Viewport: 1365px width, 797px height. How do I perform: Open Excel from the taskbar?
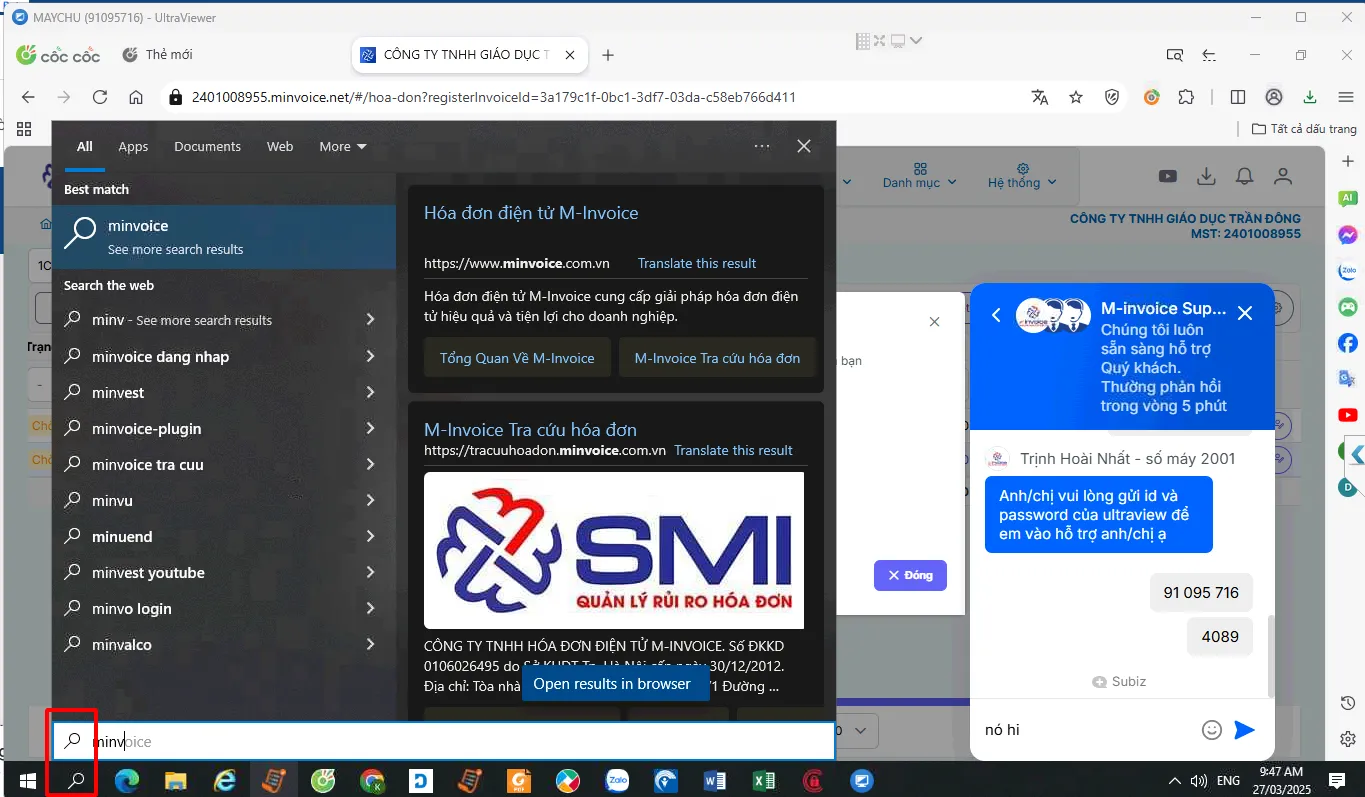(x=764, y=781)
